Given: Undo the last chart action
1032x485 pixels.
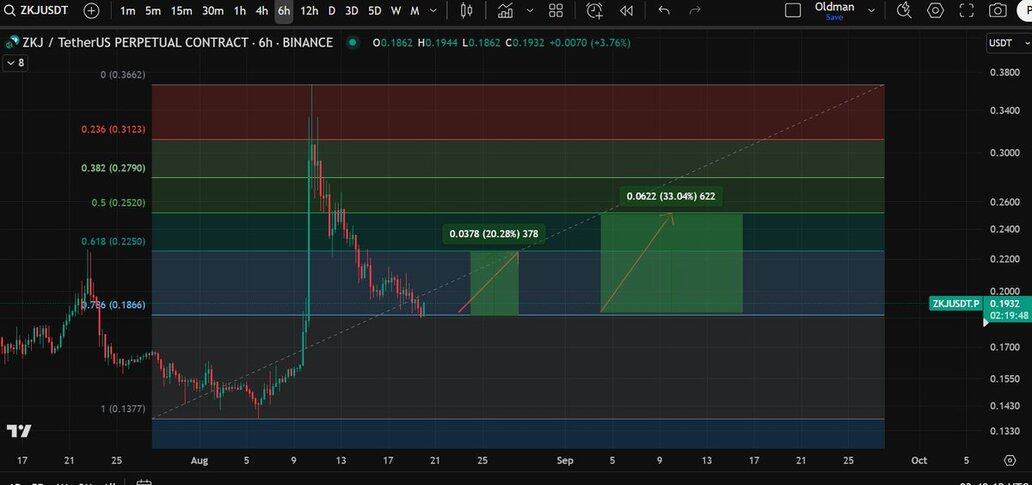Looking at the screenshot, I should [x=665, y=11].
